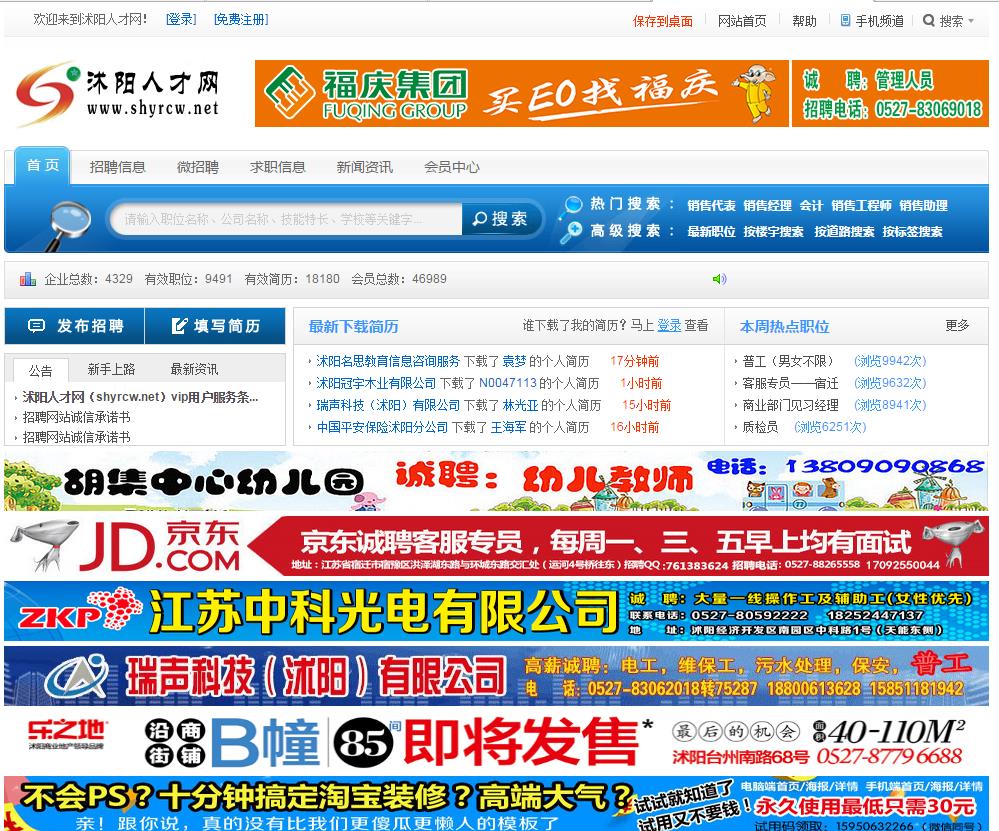Click 保存到桌面 link
This screenshot has width=999, height=831.
coord(663,22)
